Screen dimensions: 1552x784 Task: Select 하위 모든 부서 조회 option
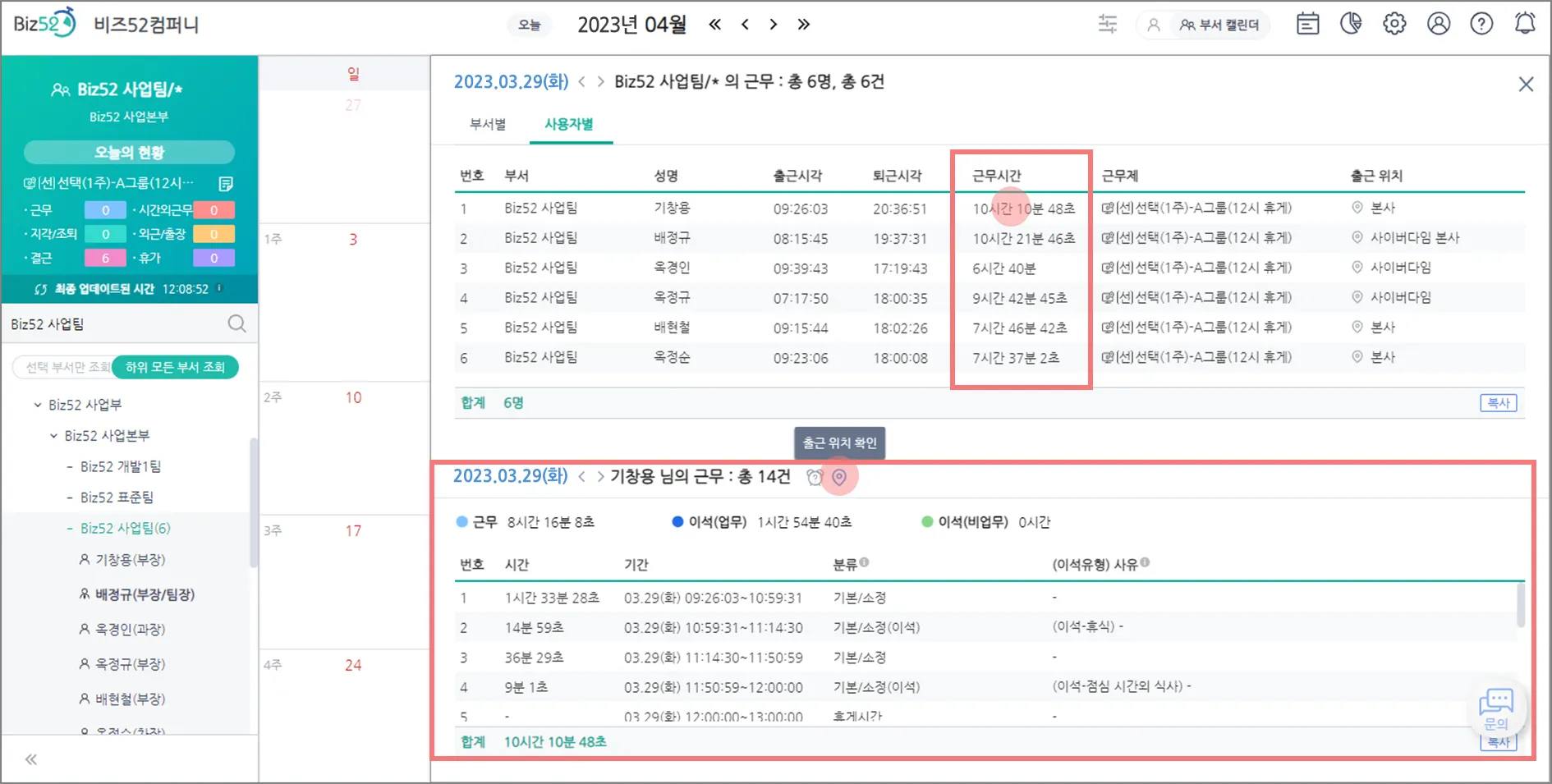click(175, 367)
